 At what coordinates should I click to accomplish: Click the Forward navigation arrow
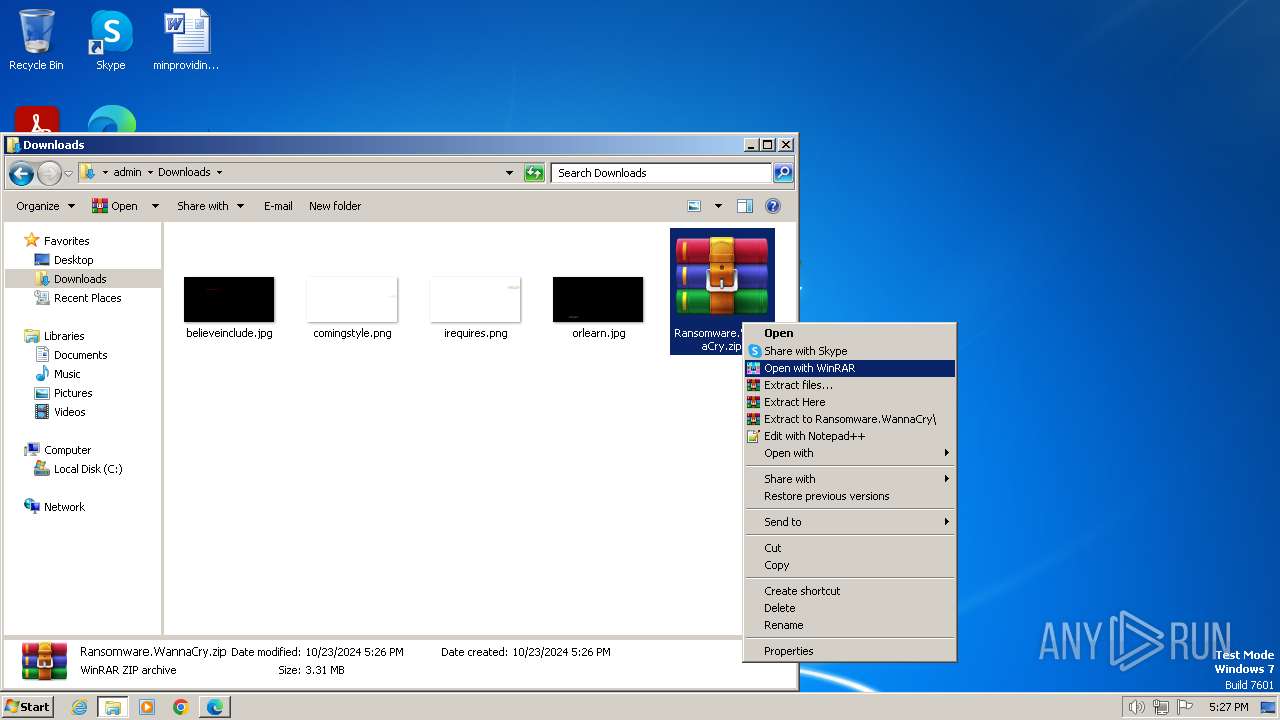pos(49,173)
